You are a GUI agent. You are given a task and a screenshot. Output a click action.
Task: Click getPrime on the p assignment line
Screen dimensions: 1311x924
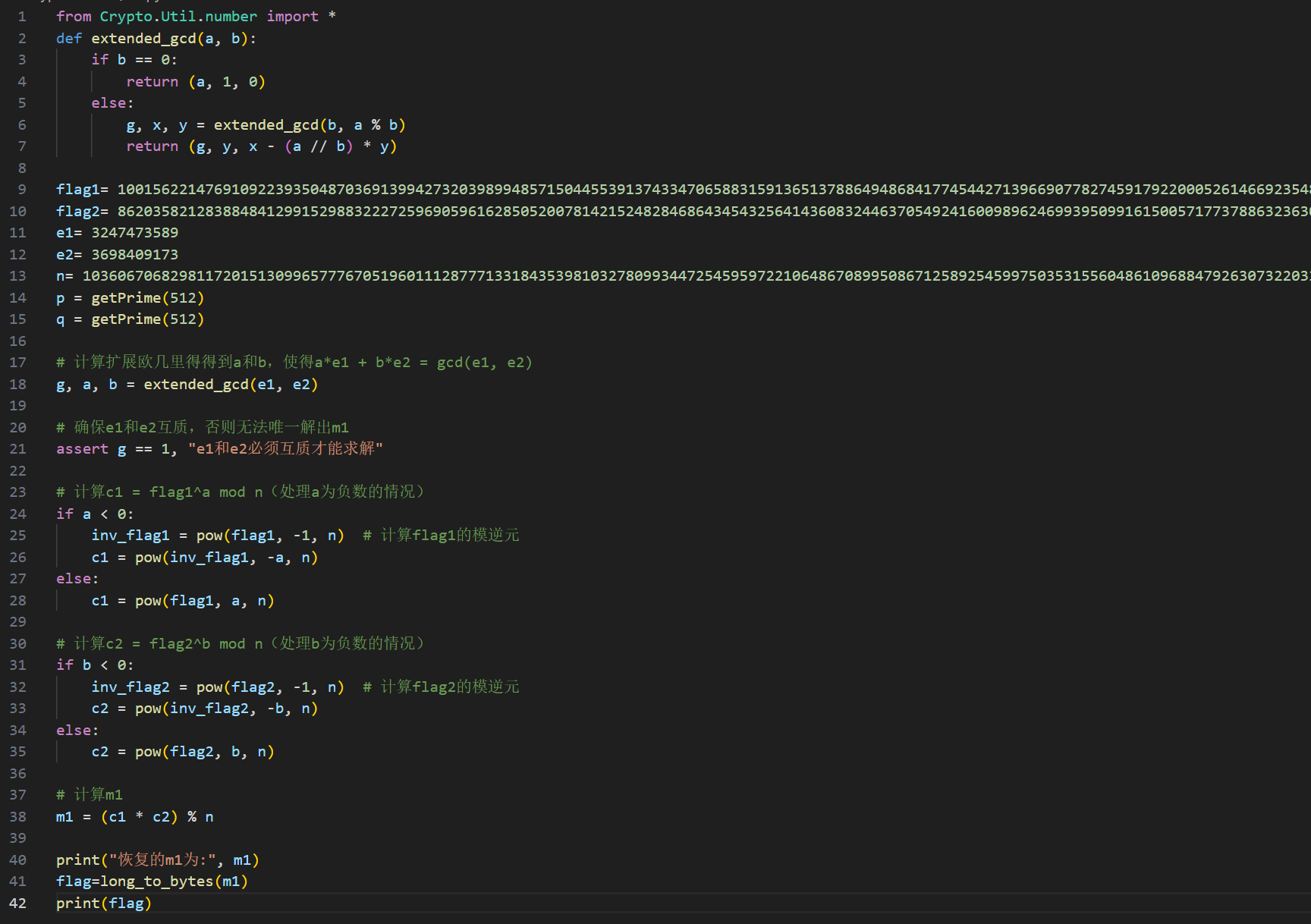coord(126,298)
